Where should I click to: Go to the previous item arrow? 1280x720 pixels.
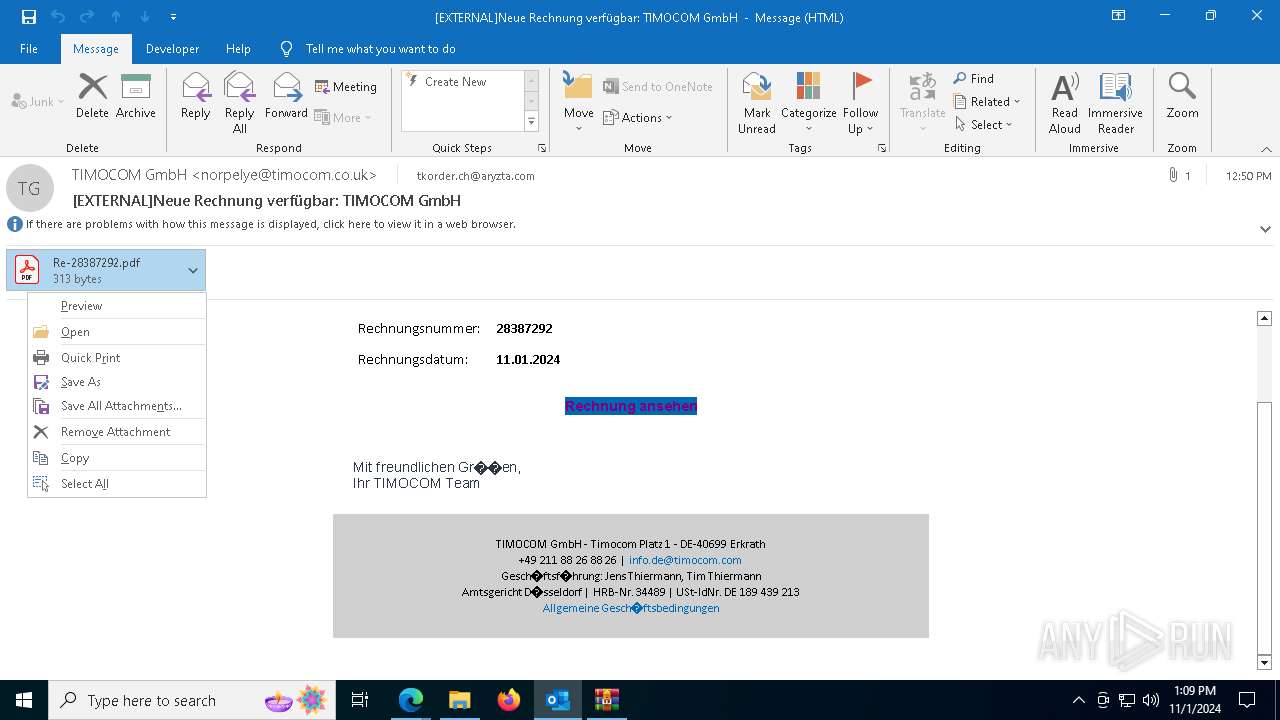116,17
